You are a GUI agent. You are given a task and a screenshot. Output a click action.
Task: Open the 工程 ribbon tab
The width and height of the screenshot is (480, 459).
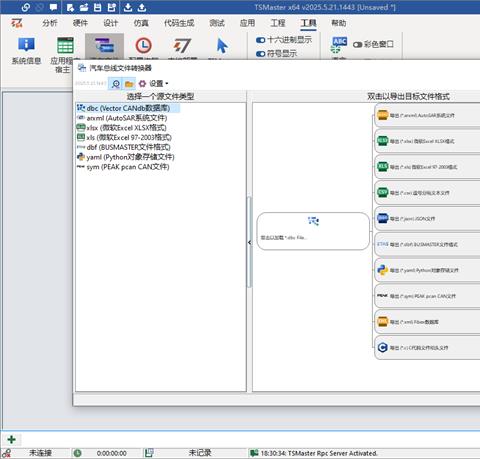tap(278, 23)
